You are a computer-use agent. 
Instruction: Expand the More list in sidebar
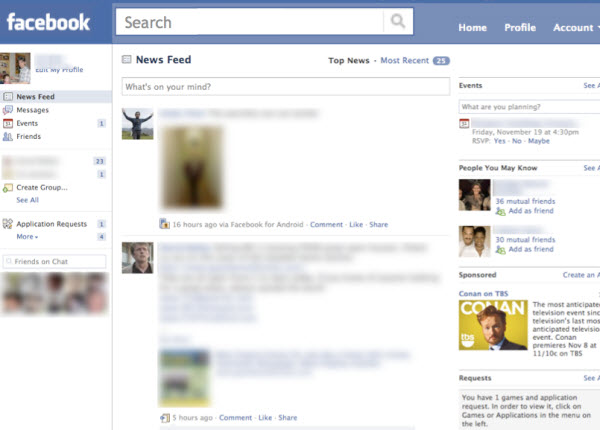click(27, 237)
